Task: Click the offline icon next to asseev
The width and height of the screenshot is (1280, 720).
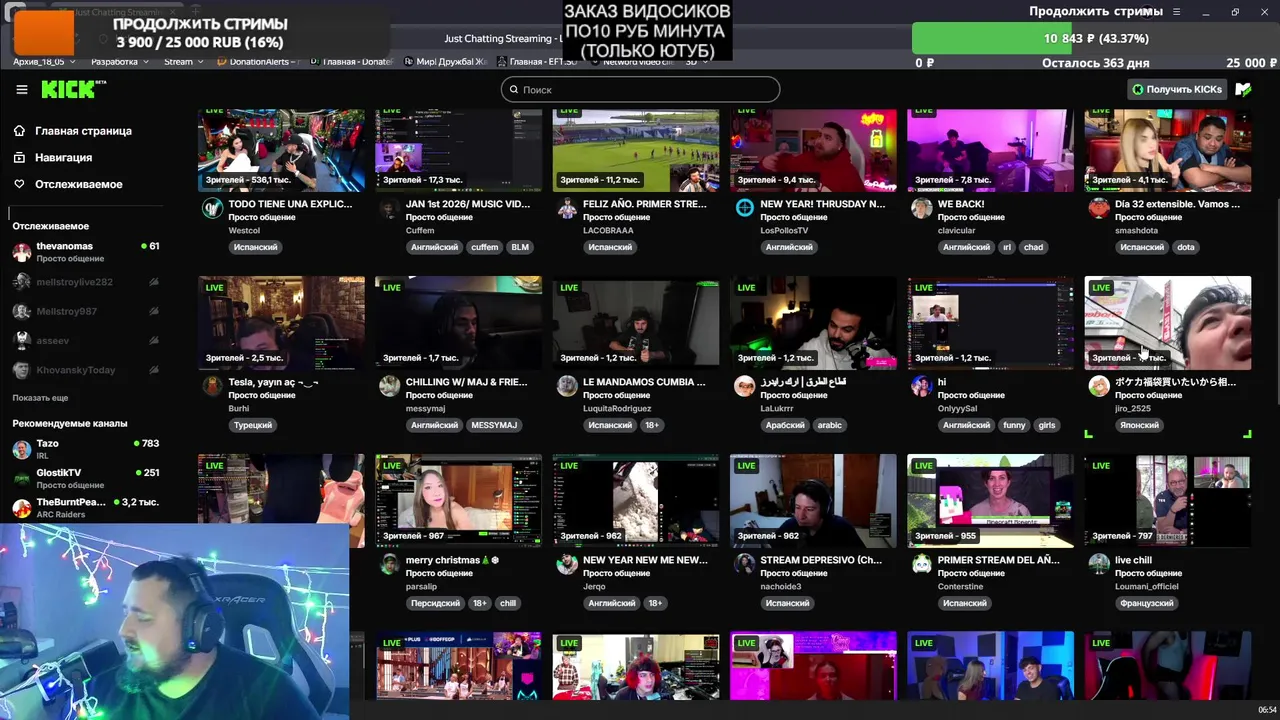Action: (x=153, y=341)
